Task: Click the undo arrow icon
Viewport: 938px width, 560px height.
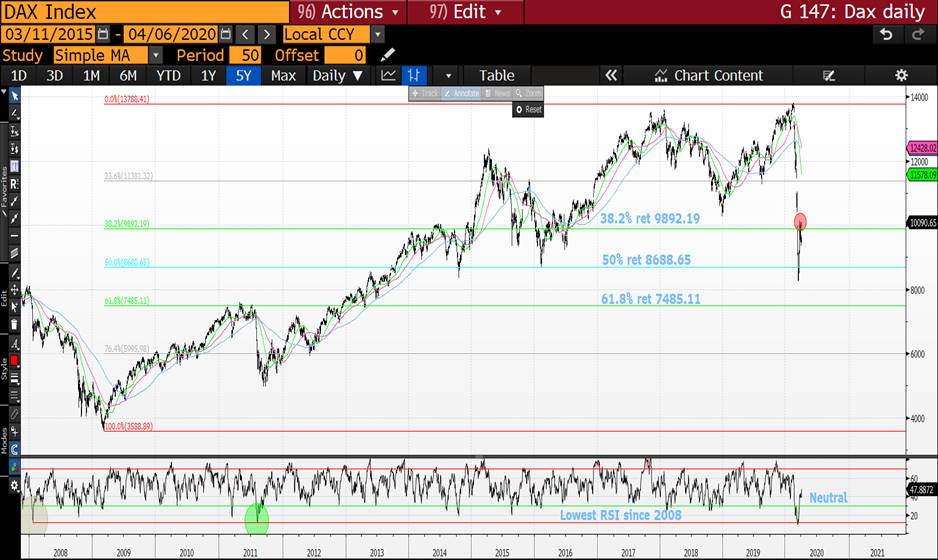Action: pyautogui.click(x=886, y=35)
